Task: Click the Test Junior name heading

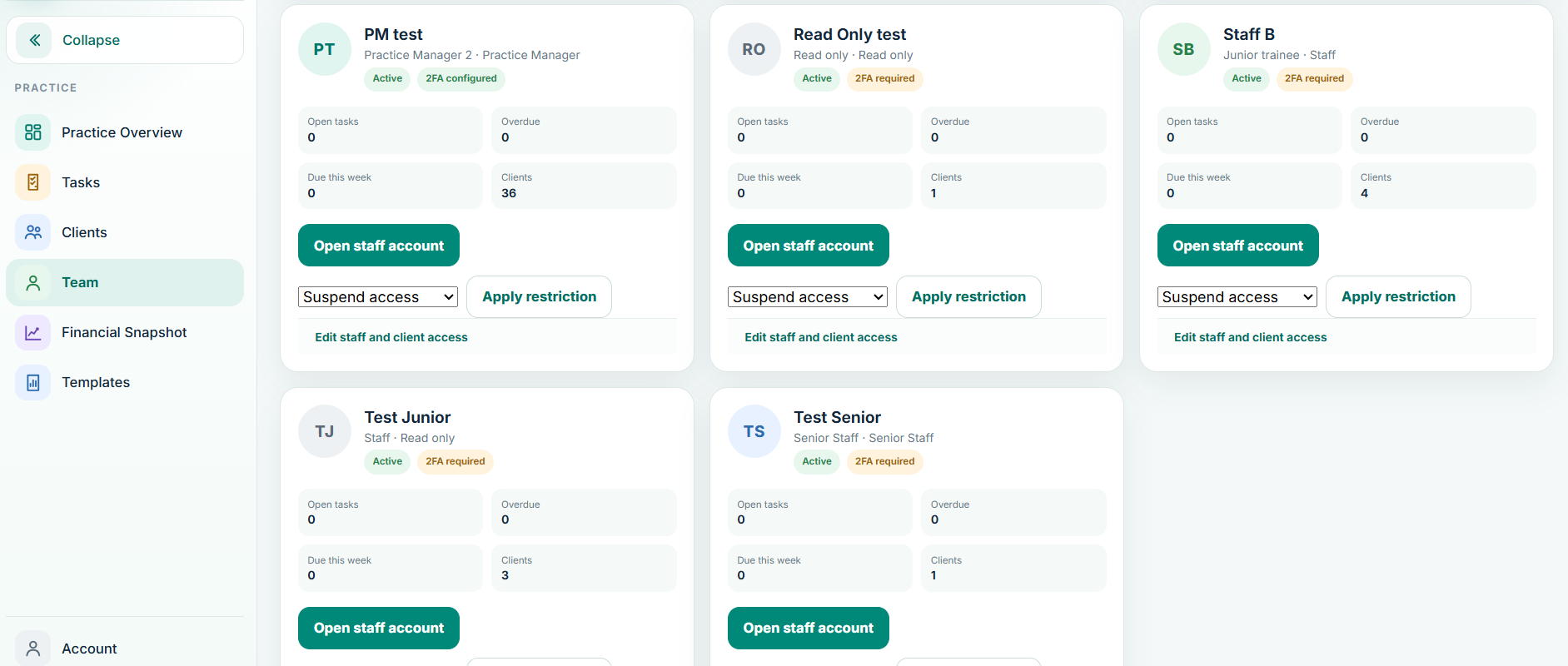Action: (407, 417)
